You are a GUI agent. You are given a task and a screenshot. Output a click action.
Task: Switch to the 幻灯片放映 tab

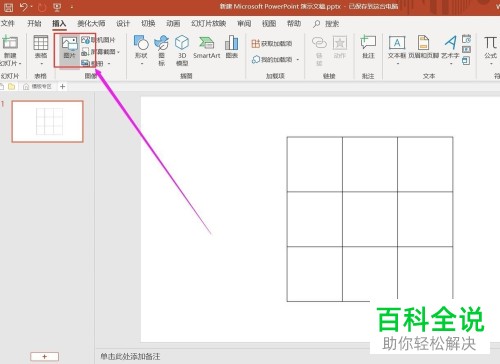[209, 23]
